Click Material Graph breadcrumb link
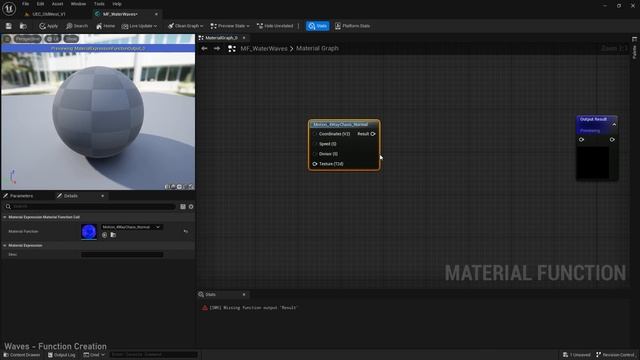This screenshot has width=640, height=360. tap(317, 49)
